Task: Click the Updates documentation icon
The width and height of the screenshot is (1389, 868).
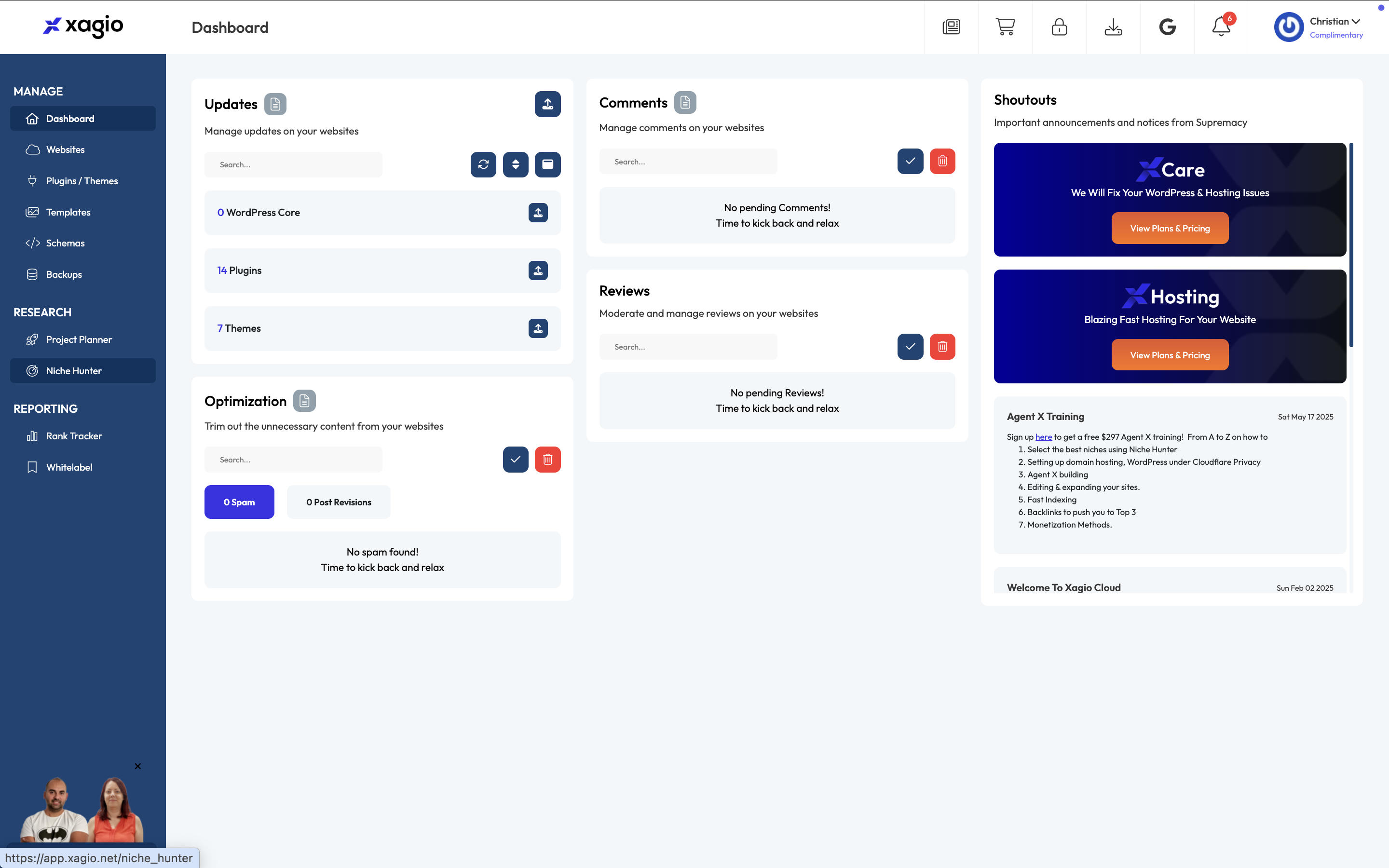Action: [x=275, y=104]
